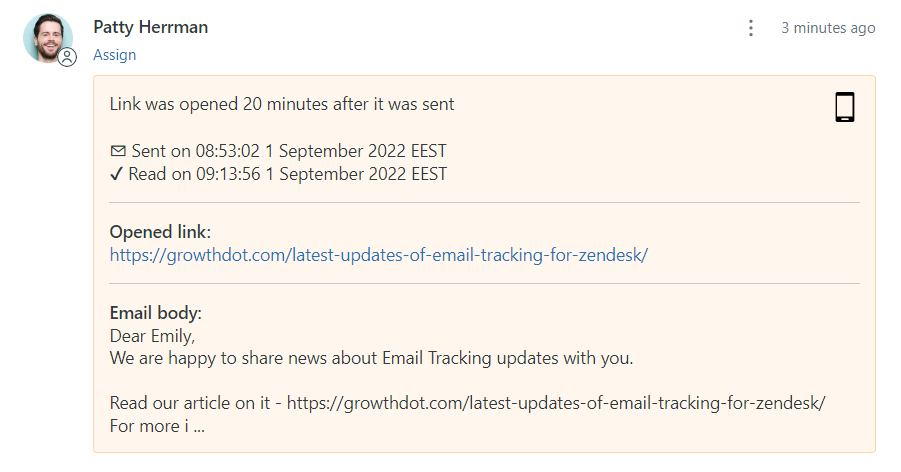Image resolution: width=901 pixels, height=472 pixels.
Task: Click the Email body heading
Action: [x=156, y=313]
